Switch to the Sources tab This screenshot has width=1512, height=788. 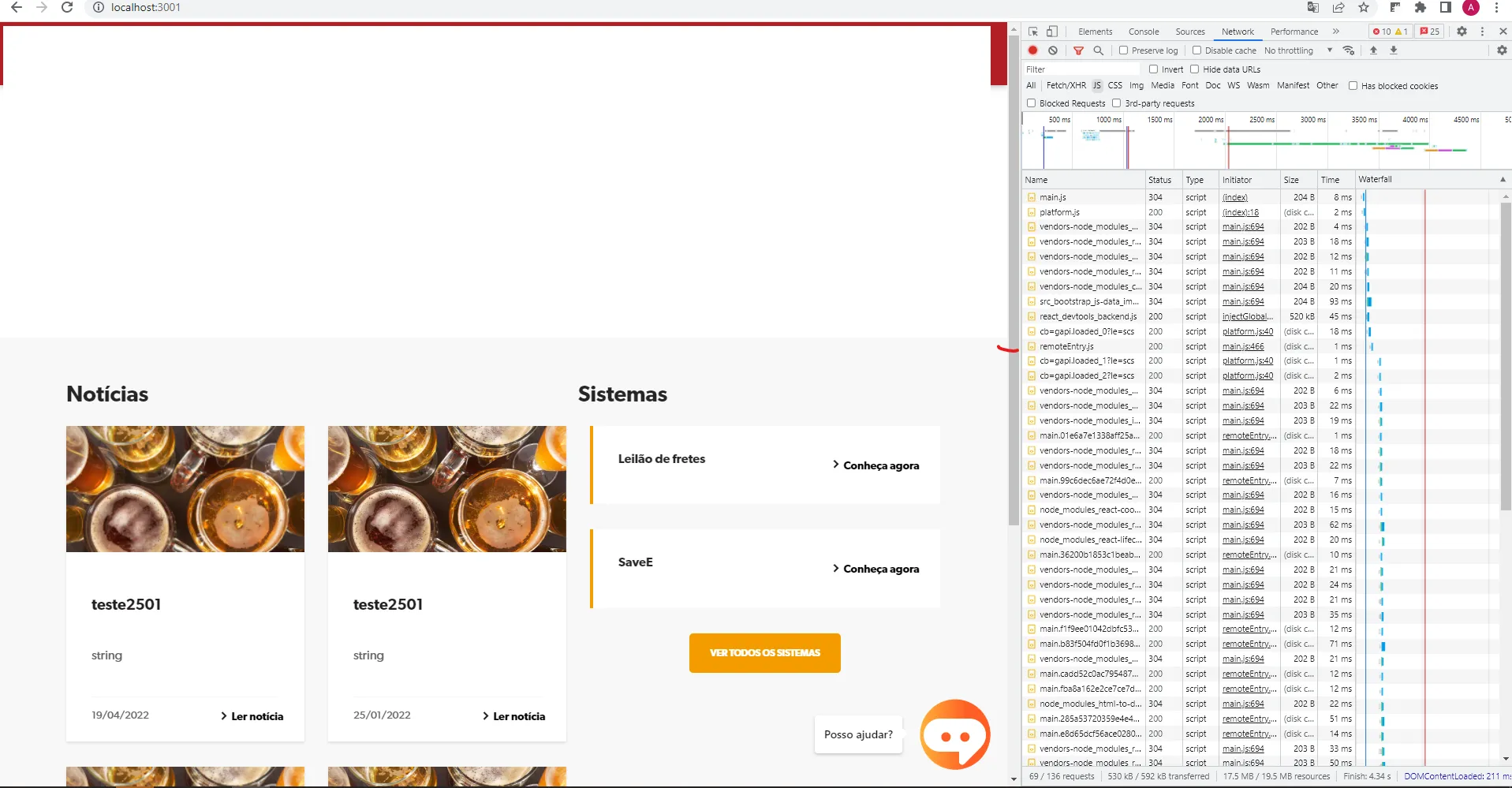(1190, 32)
